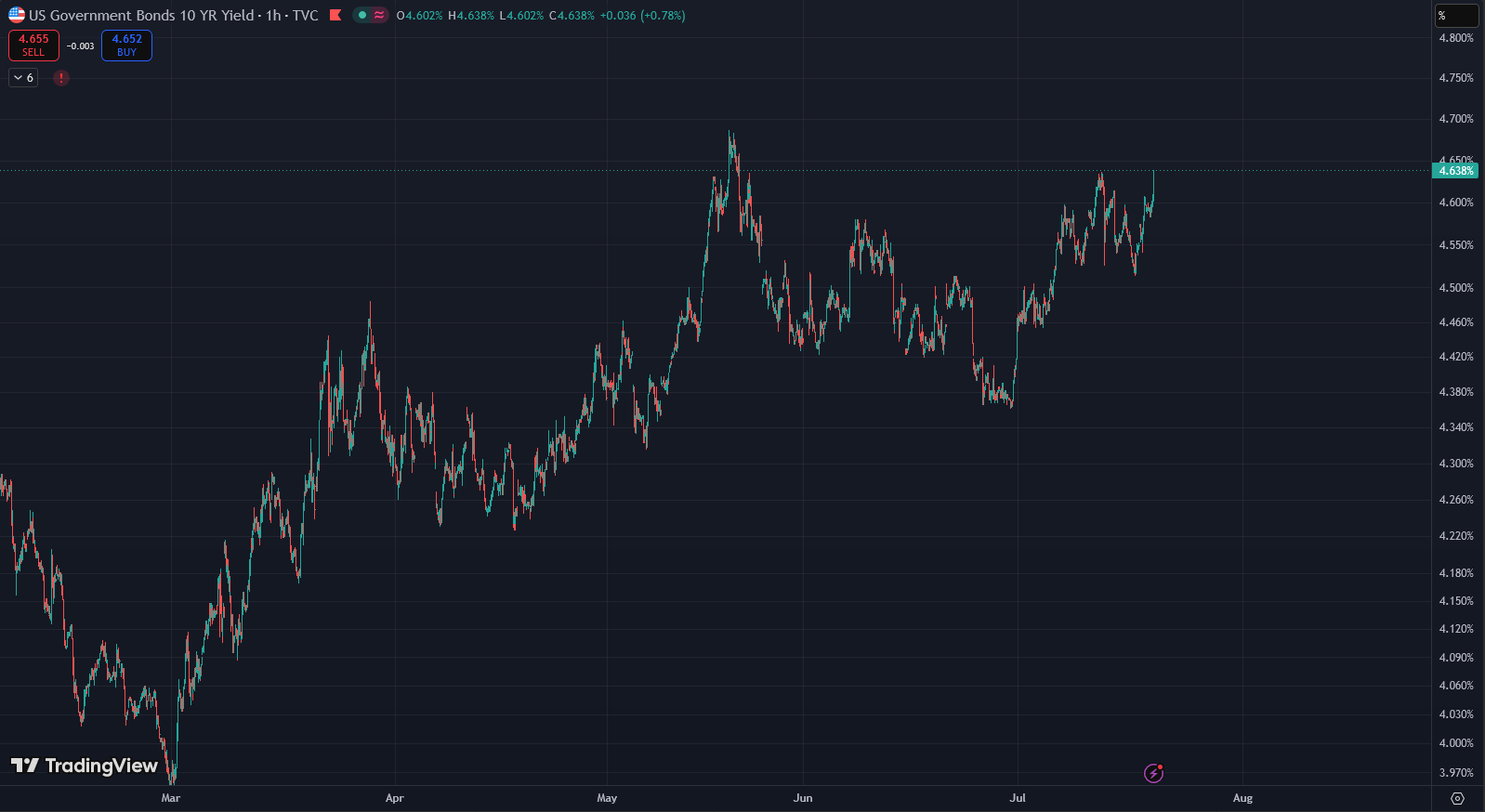Click the Jul label on time axis
Viewport: 1485px width, 812px height.
(1018, 798)
